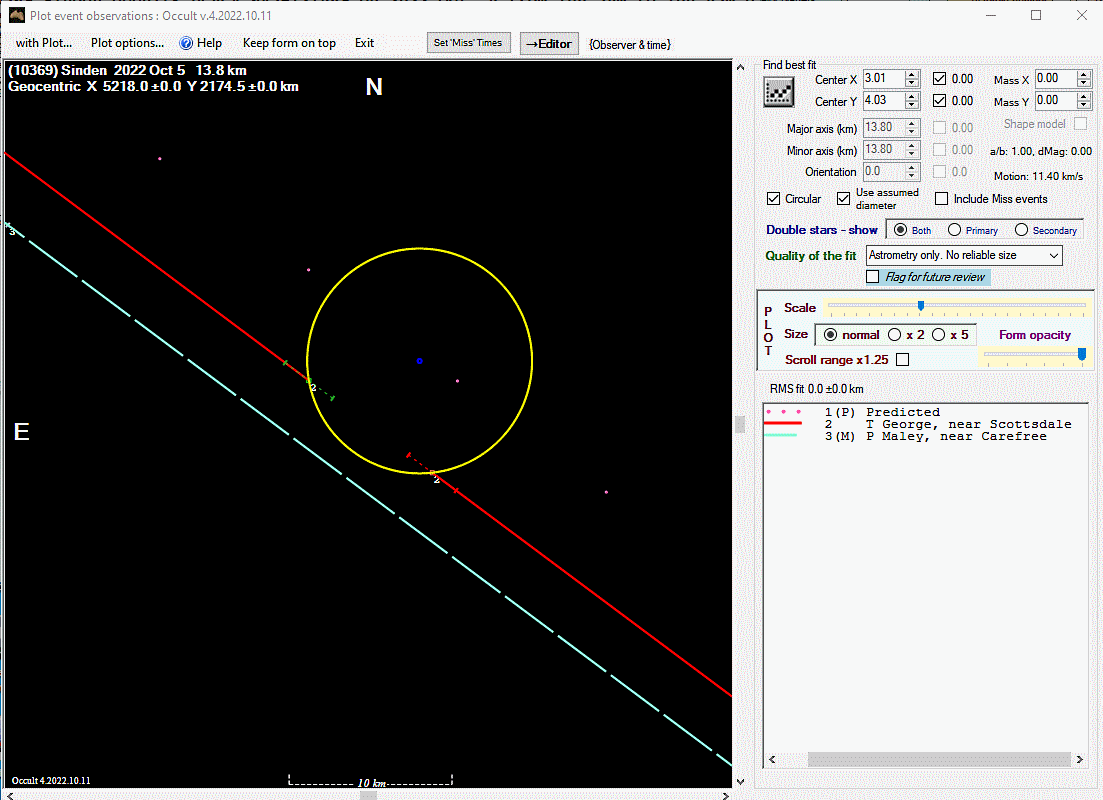Click the Occult app icon in title bar
The height and width of the screenshot is (800, 1103).
point(17,15)
